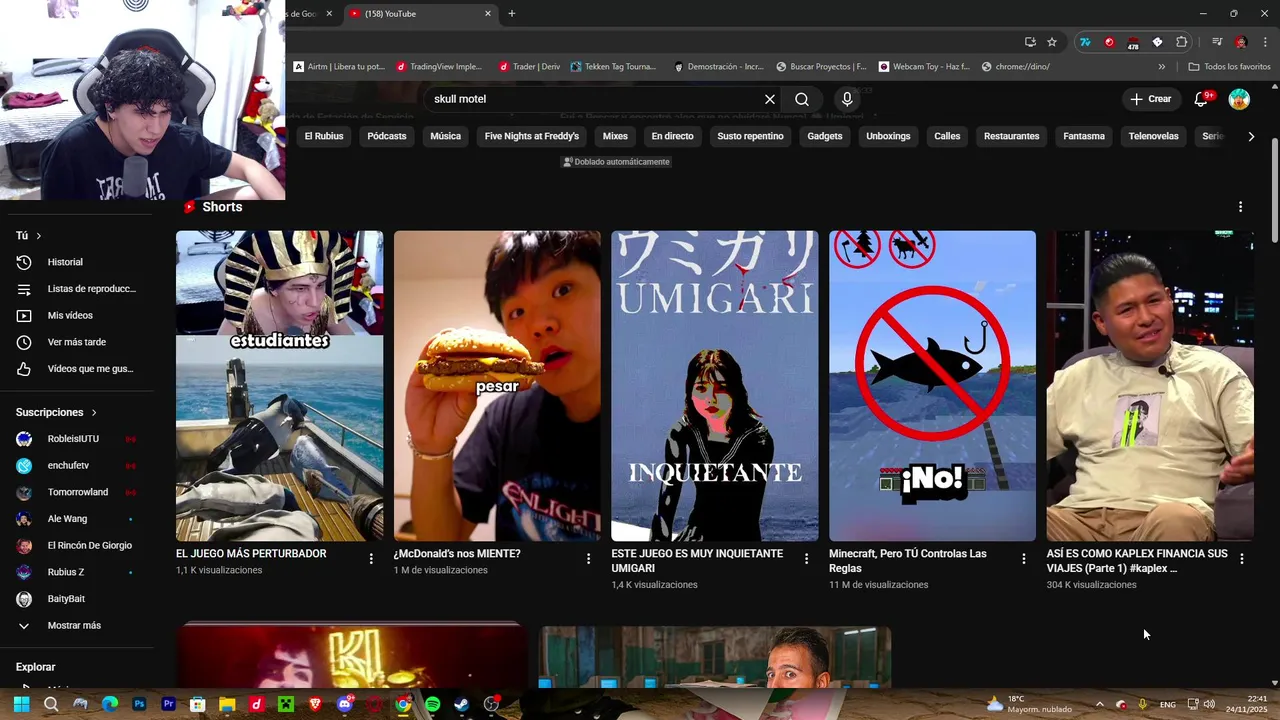Viewport: 1280px width, 720px height.
Task: Open RobleisIUTU subscription channel
Action: coord(76,439)
